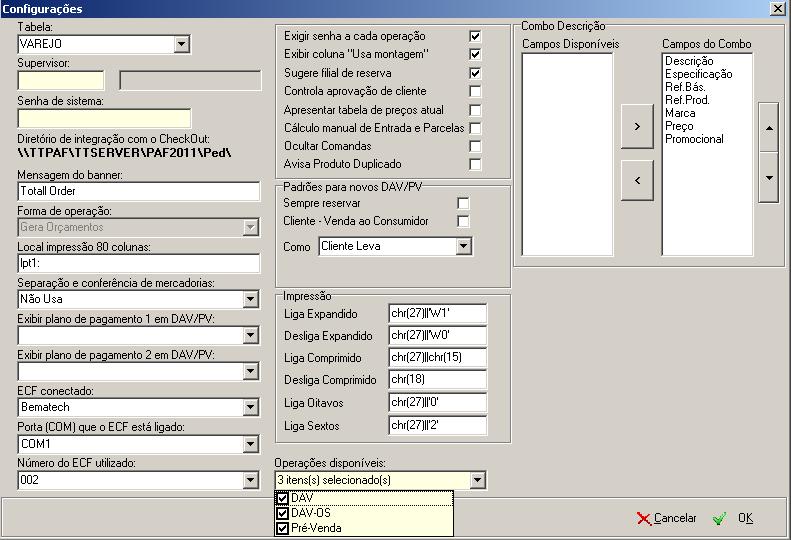Click the move left arrow button
The width and height of the screenshot is (791, 540).
[637, 181]
